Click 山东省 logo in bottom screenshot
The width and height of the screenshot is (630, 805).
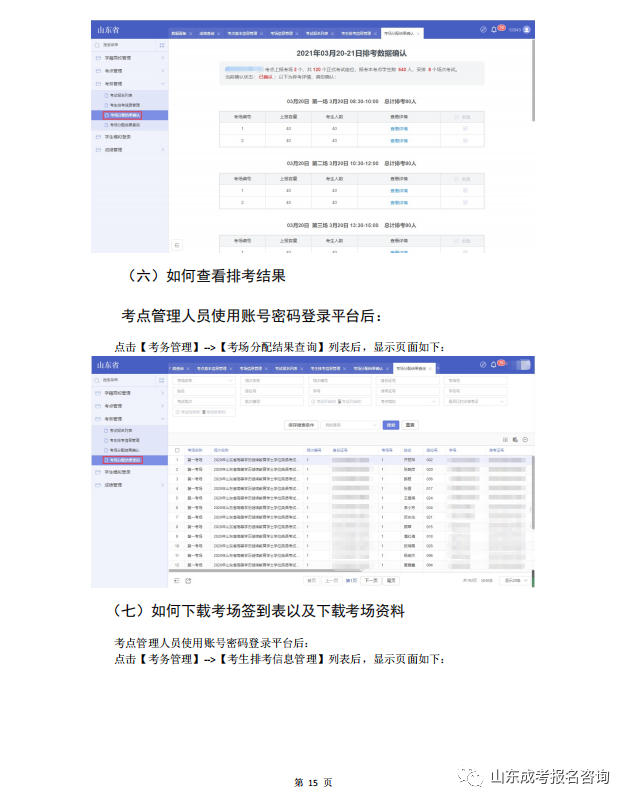pyautogui.click(x=108, y=365)
